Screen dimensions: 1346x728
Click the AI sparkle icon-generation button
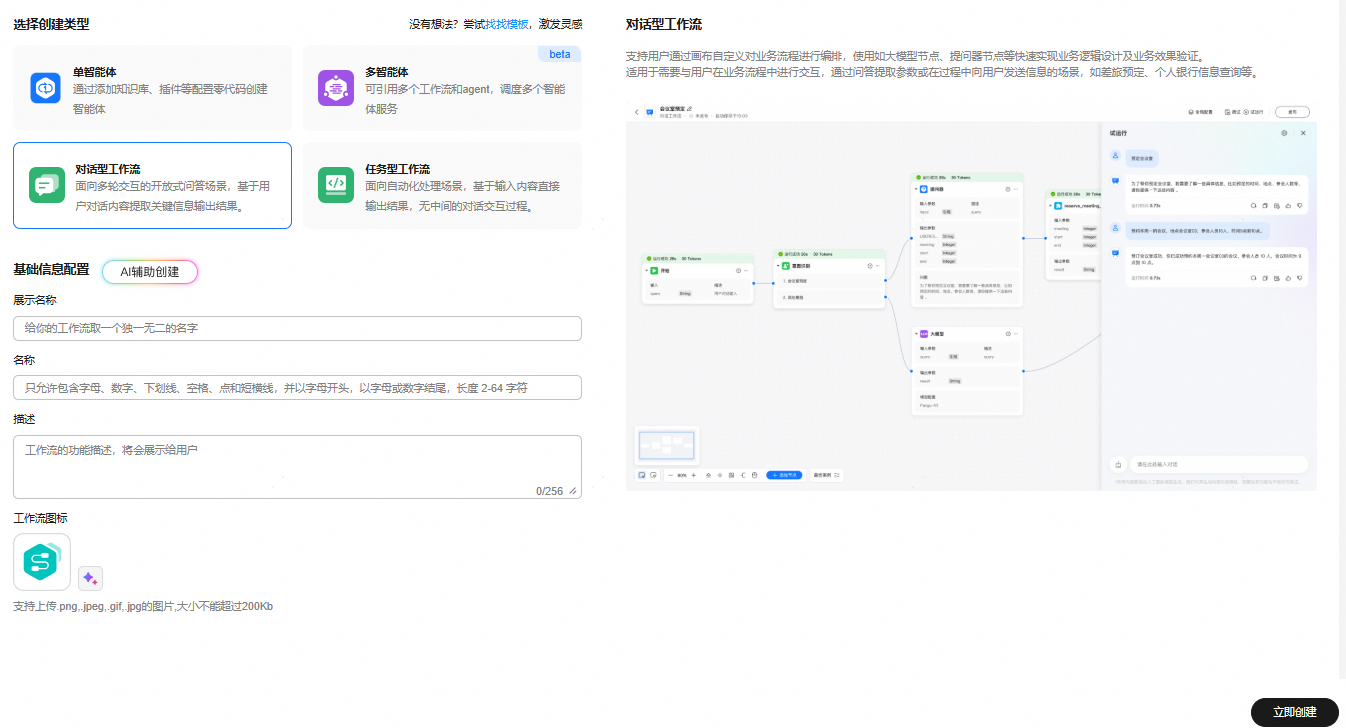tap(90, 578)
